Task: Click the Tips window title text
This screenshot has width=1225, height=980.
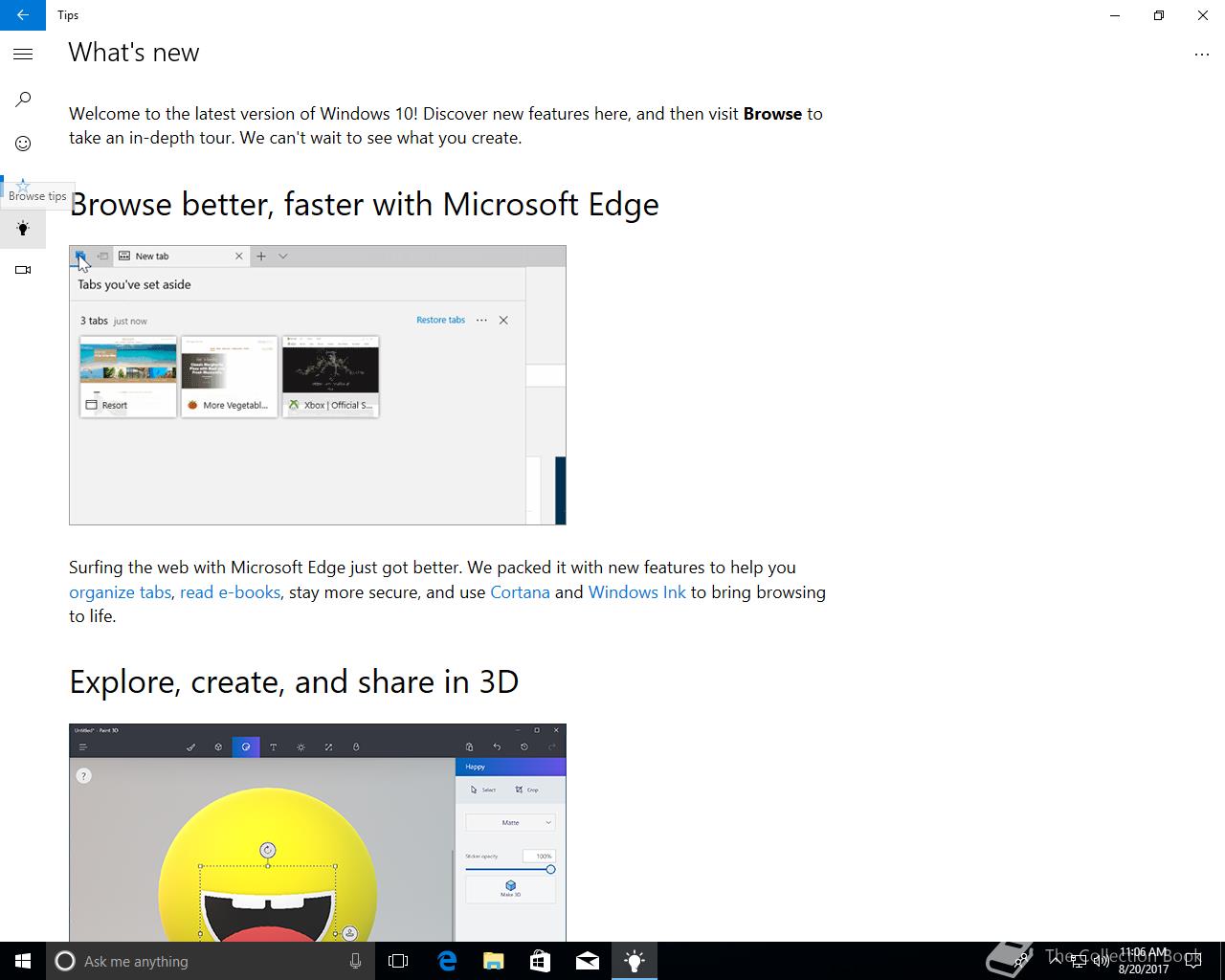Action: click(68, 15)
